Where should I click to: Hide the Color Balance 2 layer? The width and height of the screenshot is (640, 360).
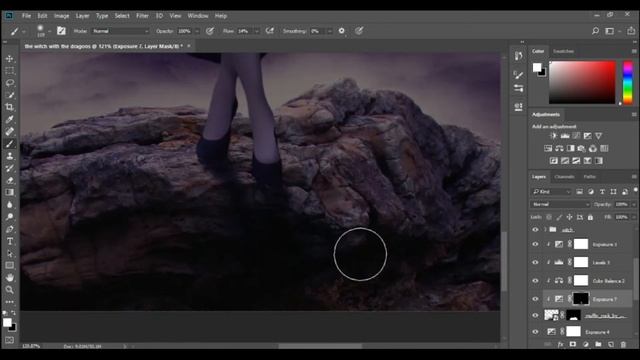tap(535, 280)
